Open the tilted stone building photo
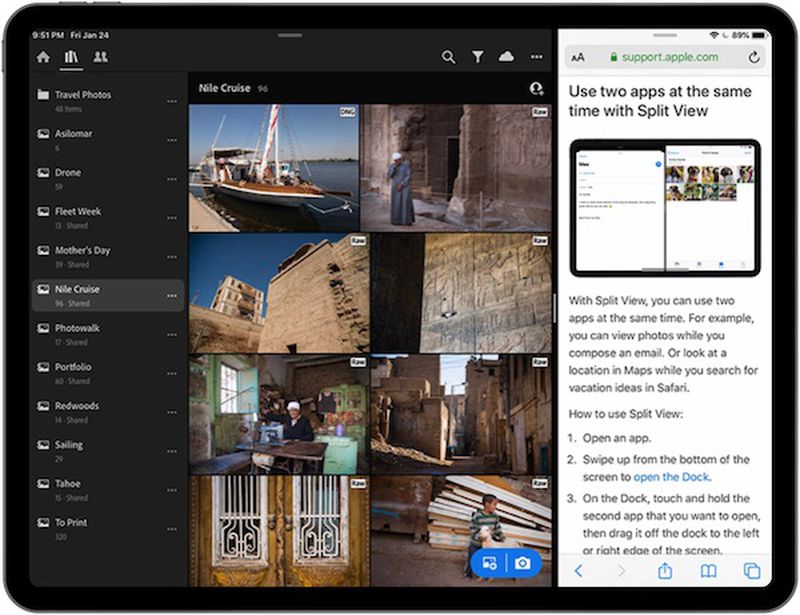This screenshot has height=615, width=800. (279, 293)
